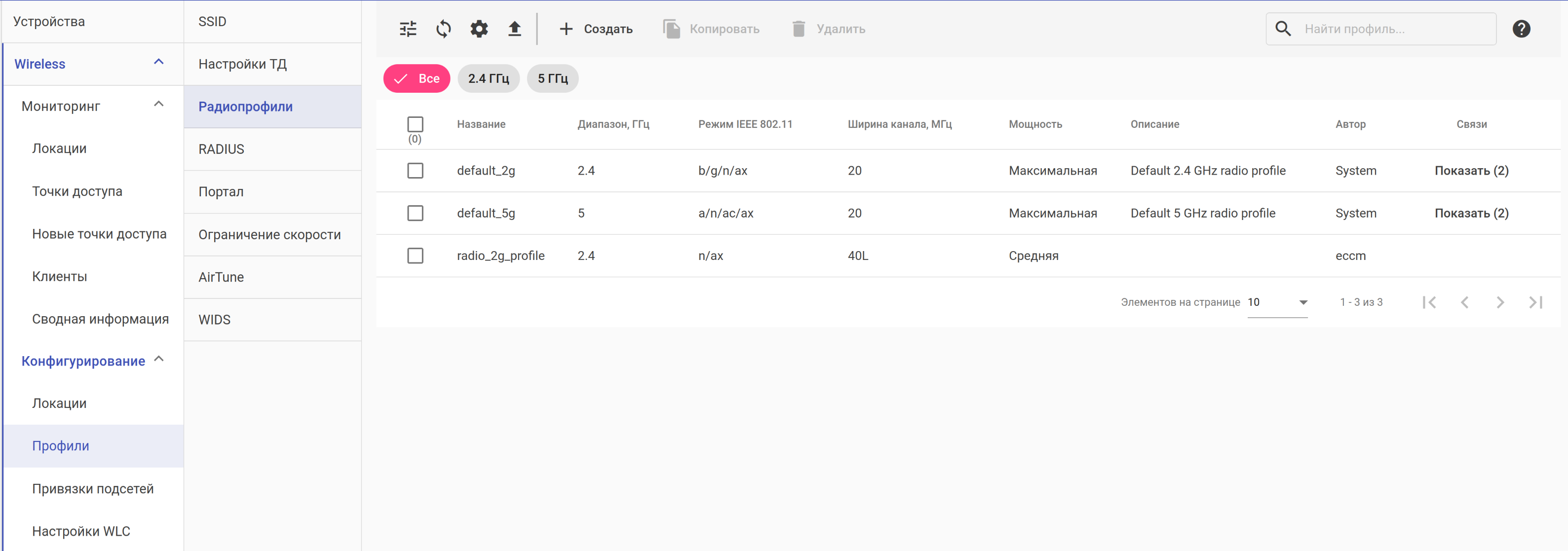Click Показать (2) for default_5g

point(1471,213)
